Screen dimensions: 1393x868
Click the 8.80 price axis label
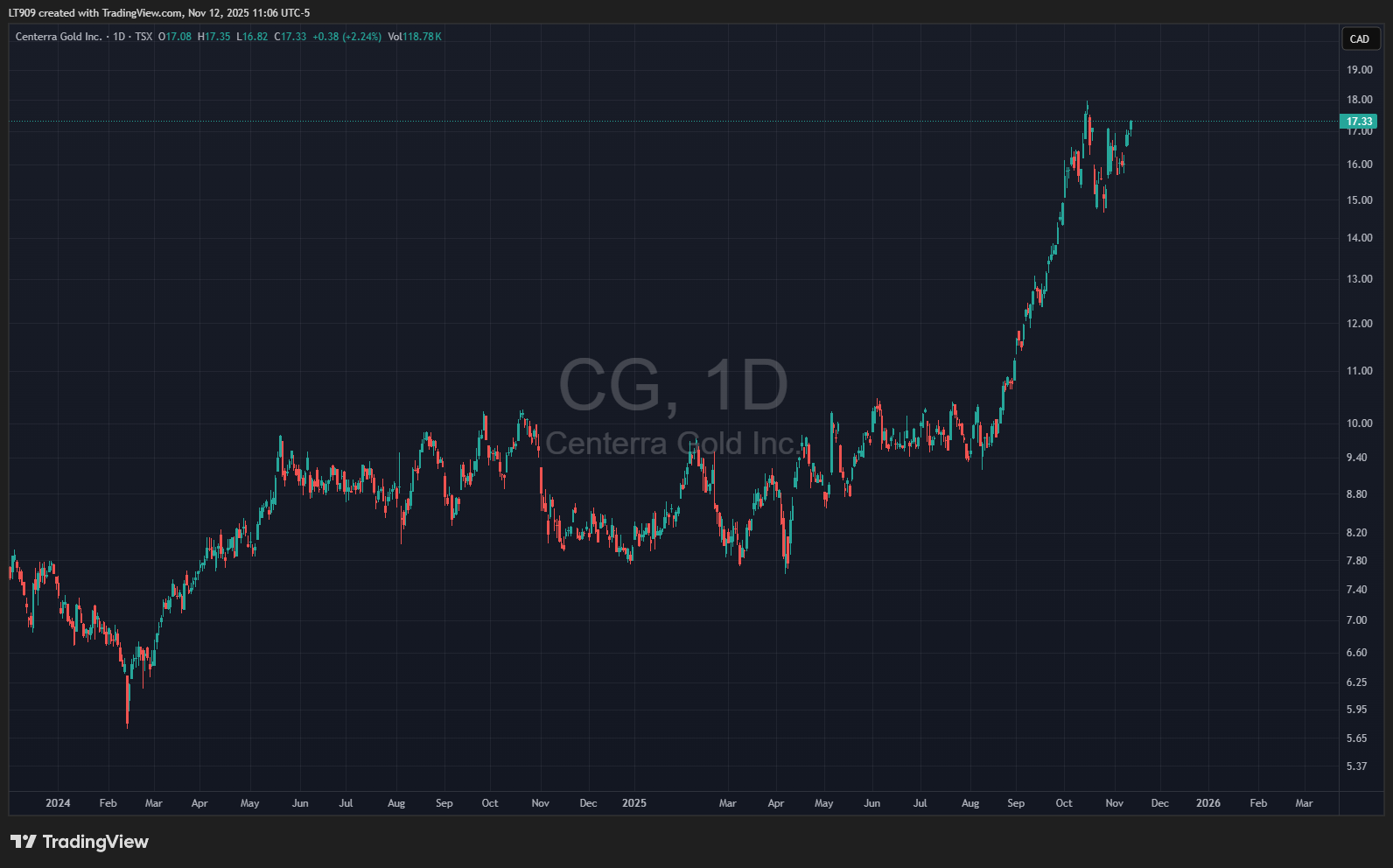tap(1356, 494)
